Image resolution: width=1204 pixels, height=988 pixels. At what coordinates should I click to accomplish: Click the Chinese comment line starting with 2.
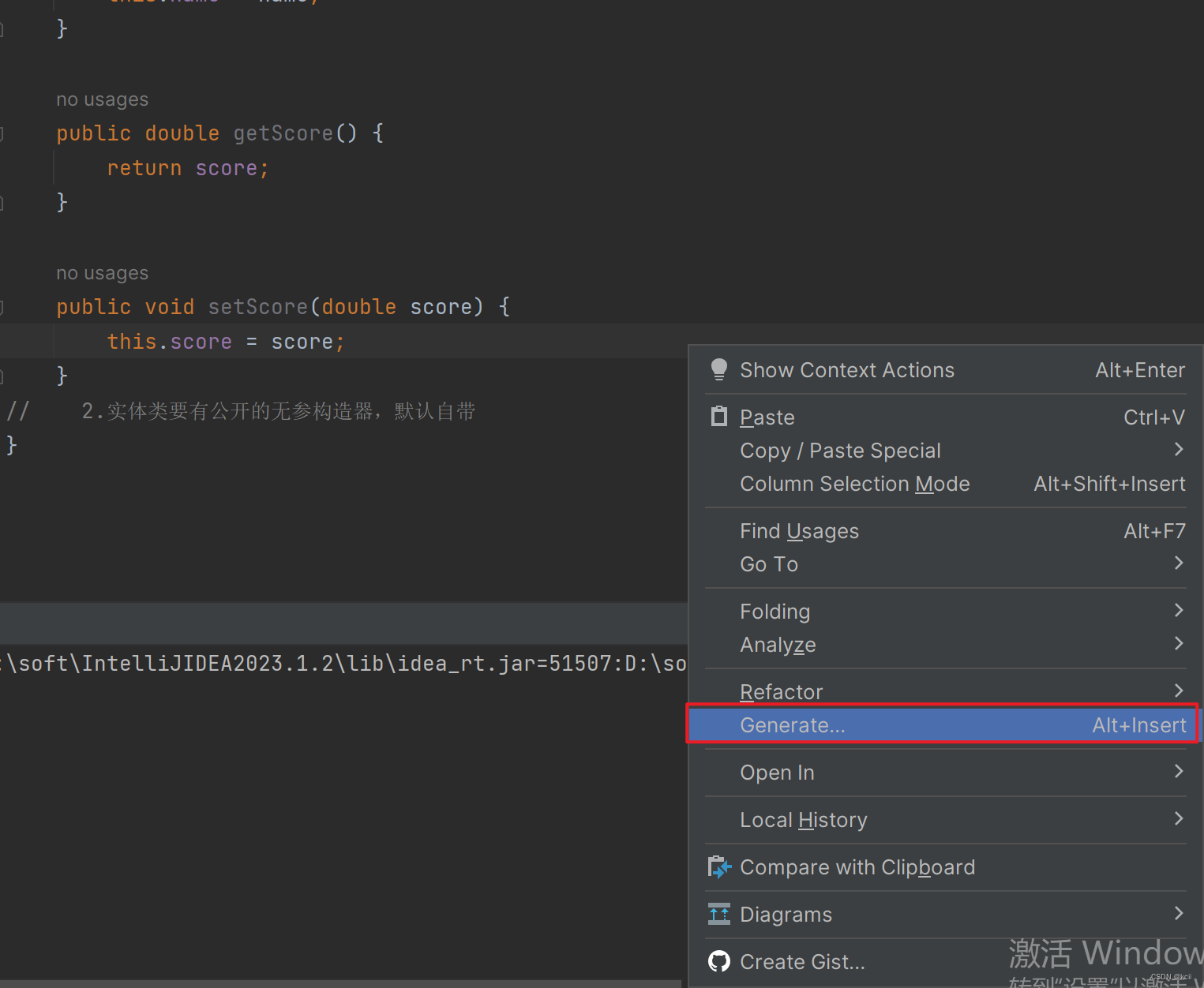pos(279,411)
